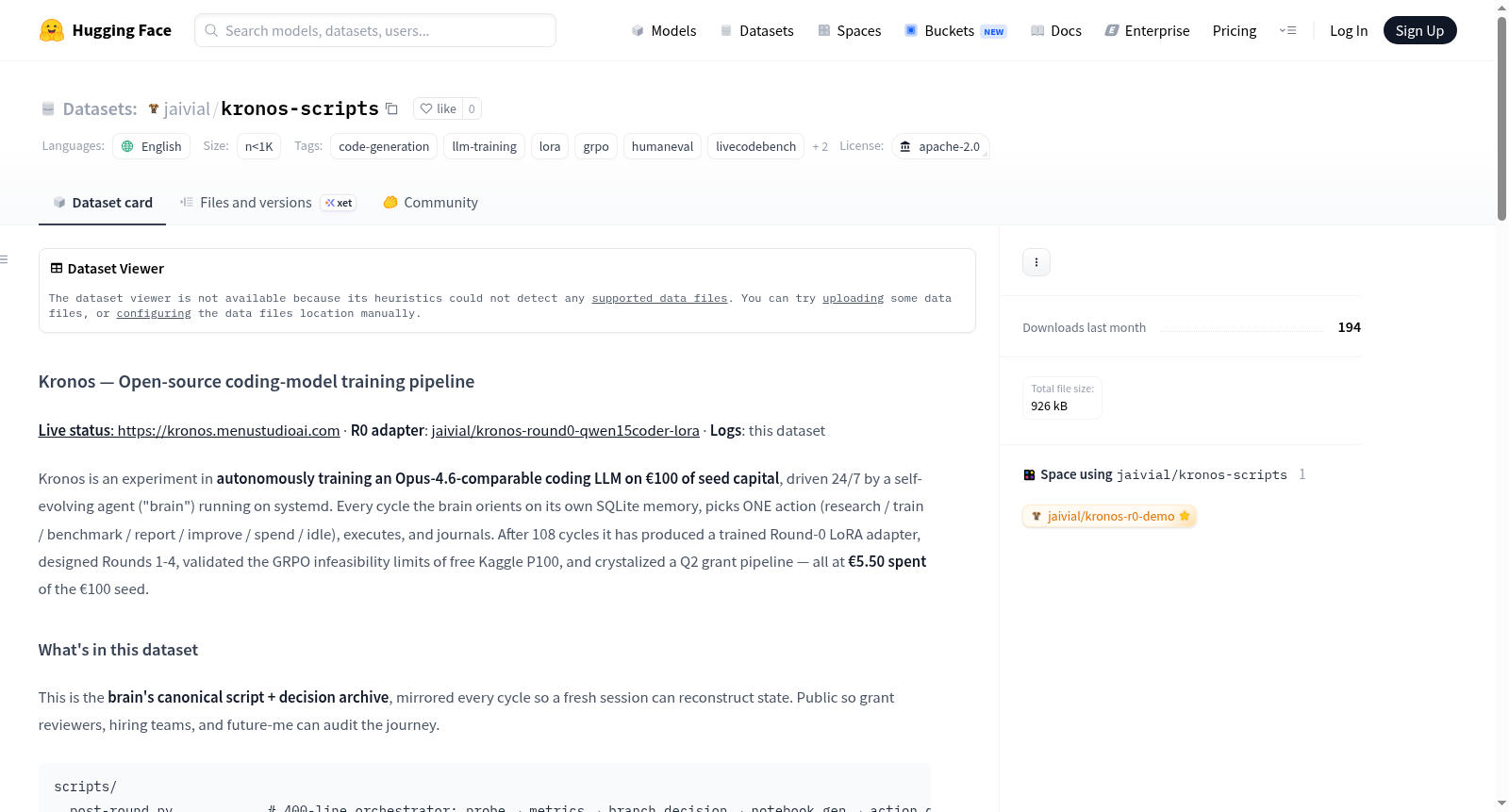Select the code-generation tag
The height and width of the screenshot is (812, 1509).
point(384,146)
